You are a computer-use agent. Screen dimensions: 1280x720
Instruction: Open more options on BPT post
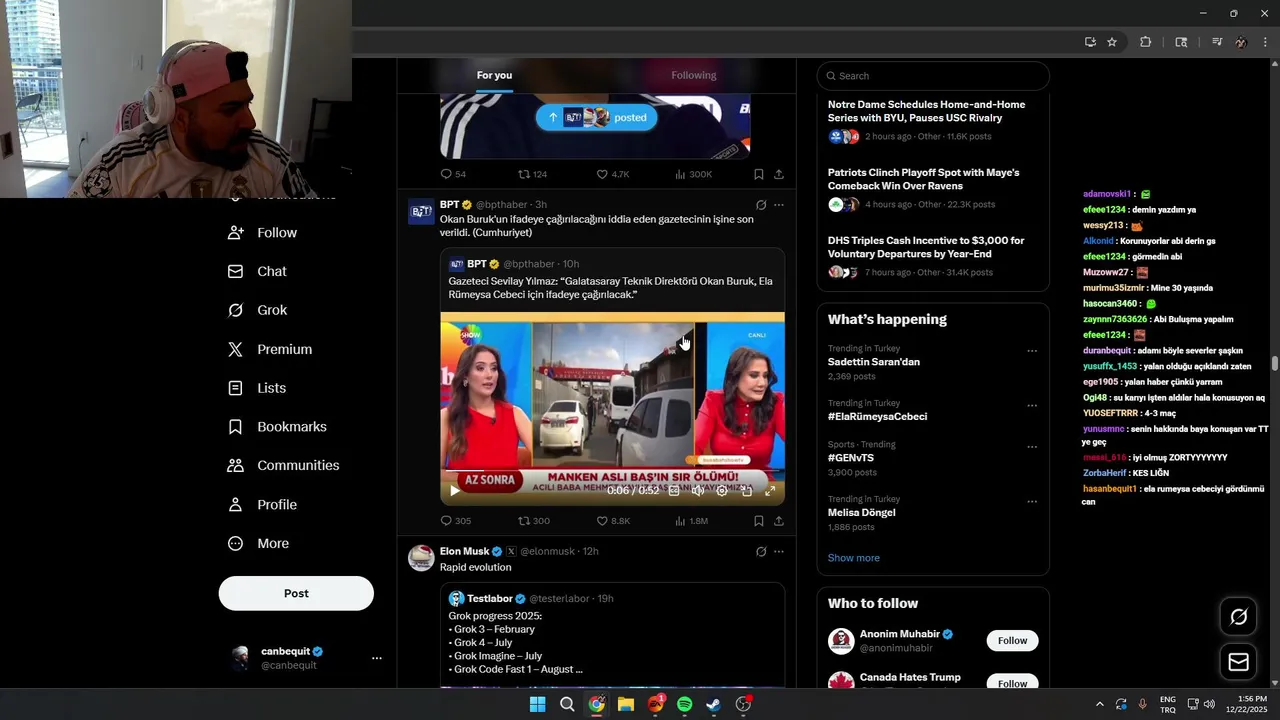point(779,205)
